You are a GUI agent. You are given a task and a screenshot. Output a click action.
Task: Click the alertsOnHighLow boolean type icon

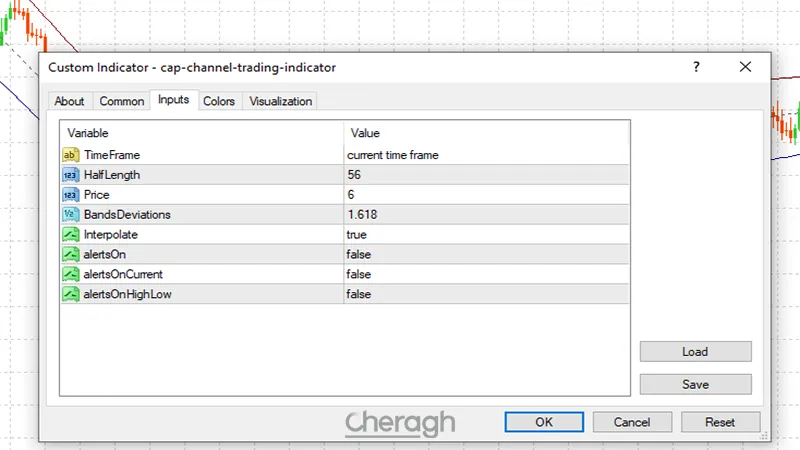(70, 294)
